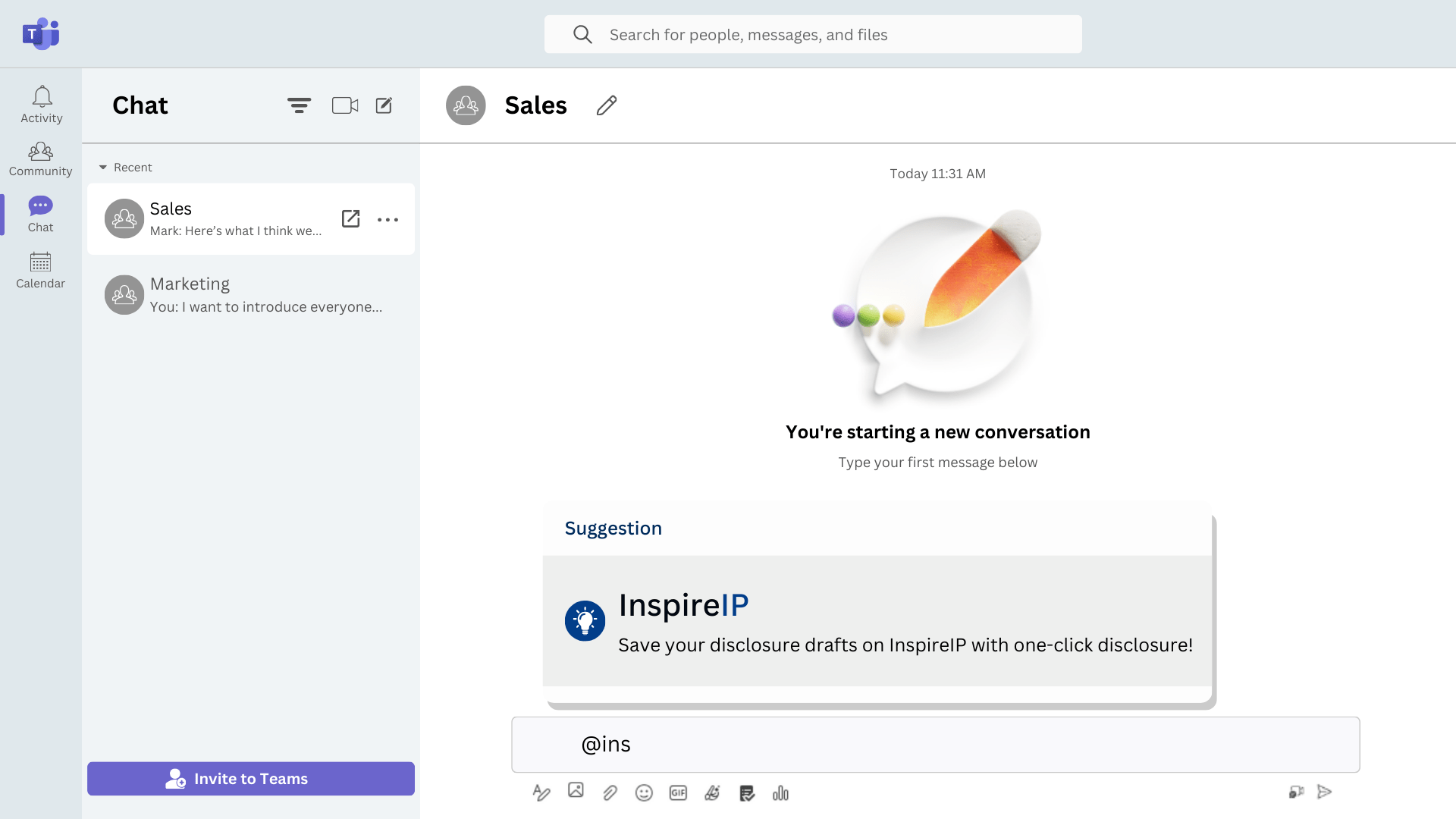Open the Sales chat options menu

coord(388,219)
